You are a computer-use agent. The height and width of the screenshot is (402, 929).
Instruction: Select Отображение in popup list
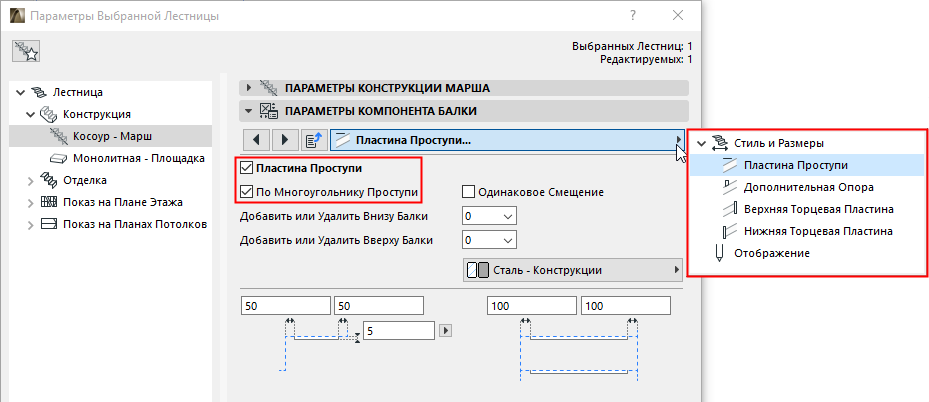771,253
